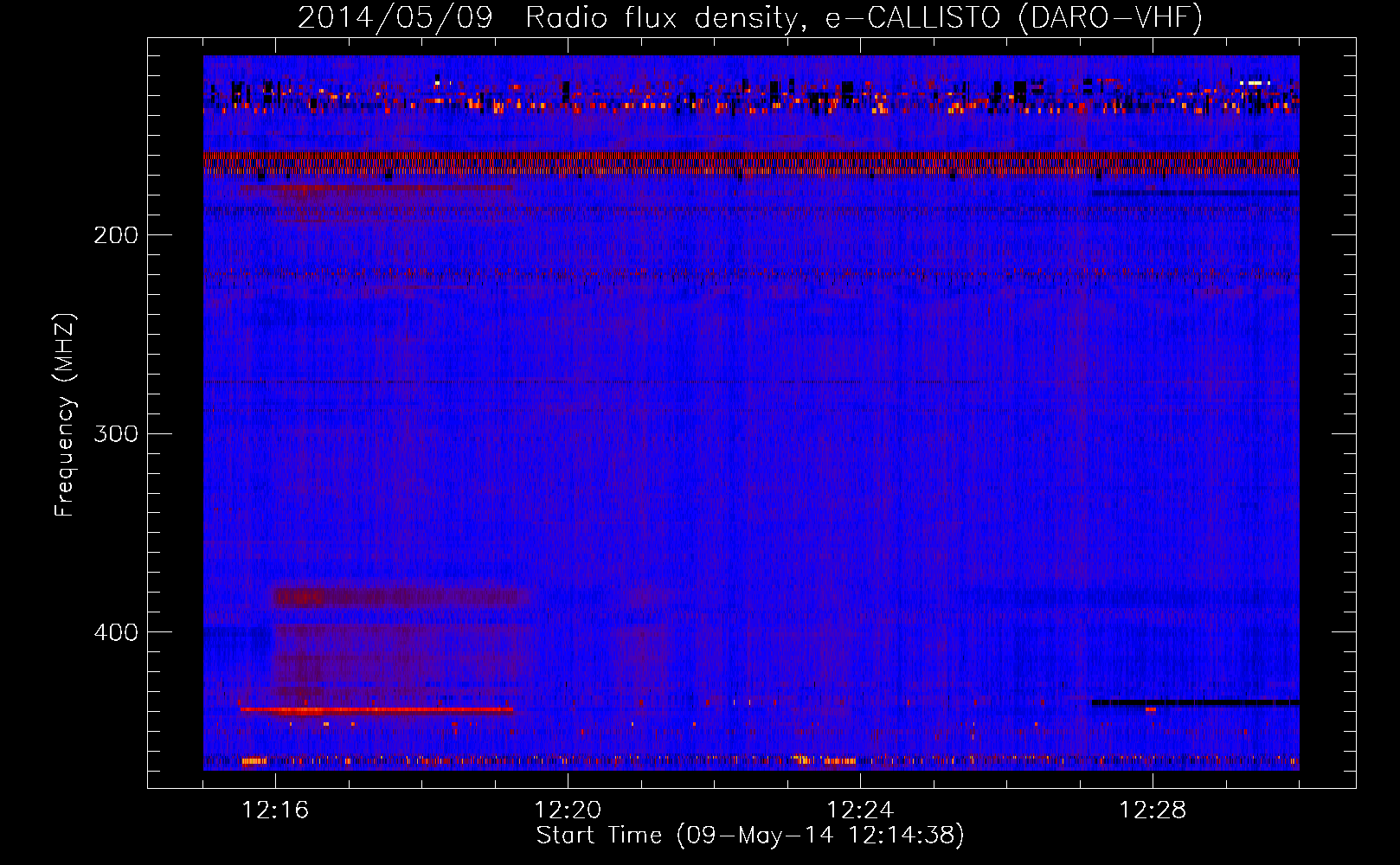1400x865 pixels.
Task: Click the orange interference band near 165 MHz
Action: coord(751,163)
